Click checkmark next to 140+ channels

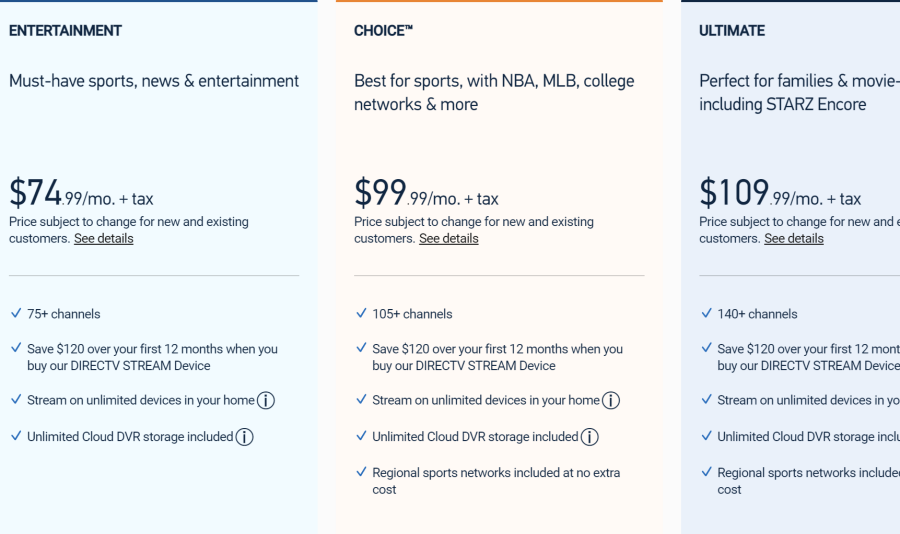pyautogui.click(x=707, y=313)
